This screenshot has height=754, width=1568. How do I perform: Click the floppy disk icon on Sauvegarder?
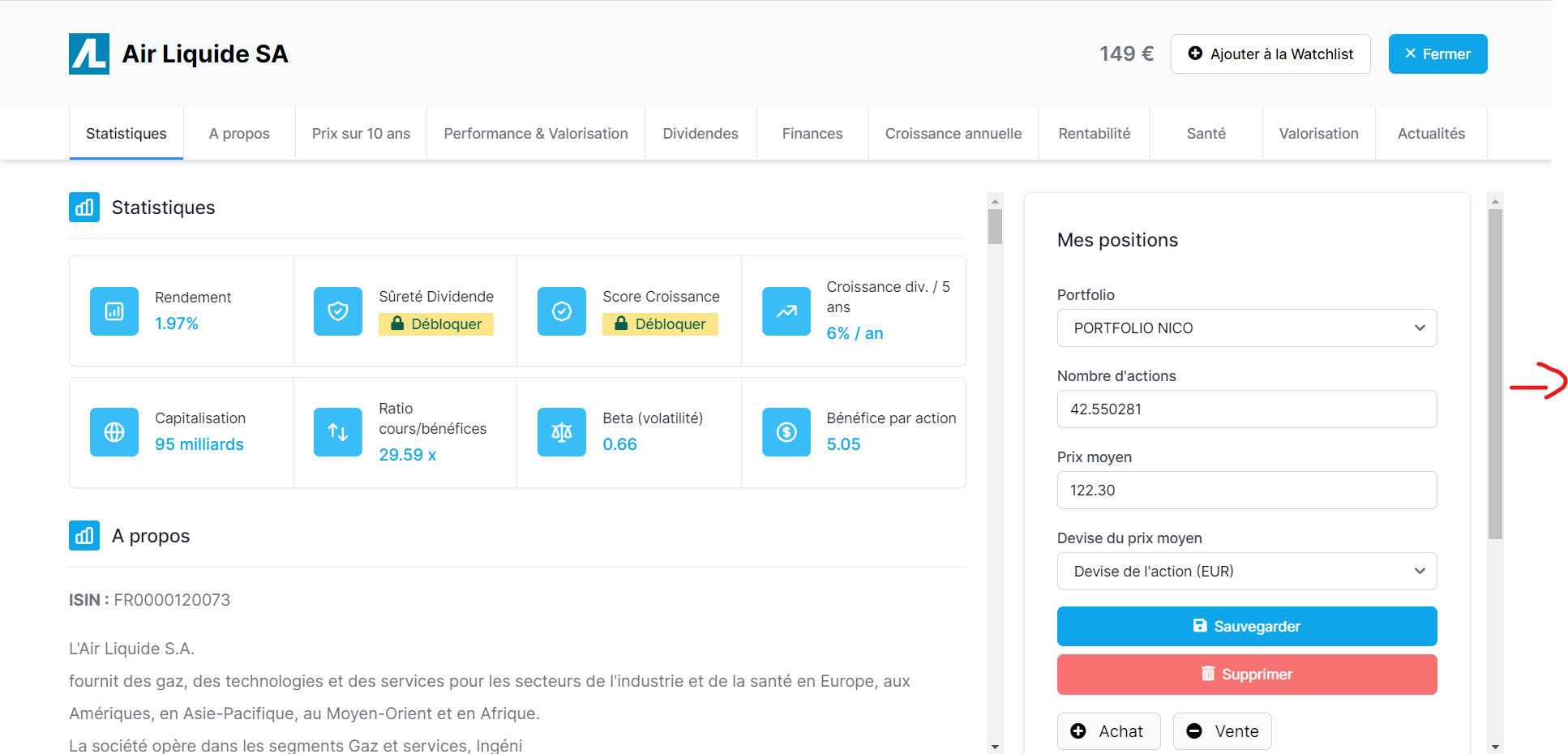coord(1200,626)
